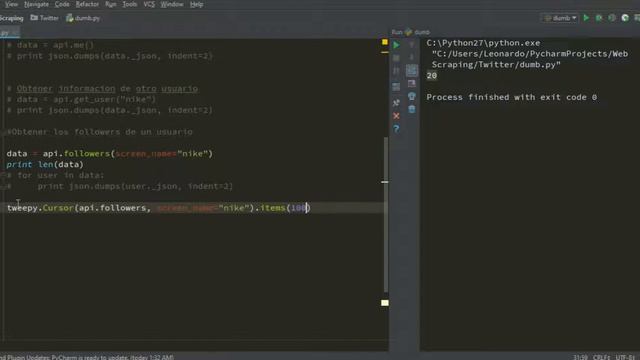Move down the stack trace arrow
Viewport: 640px width, 360px height.
[411, 57]
